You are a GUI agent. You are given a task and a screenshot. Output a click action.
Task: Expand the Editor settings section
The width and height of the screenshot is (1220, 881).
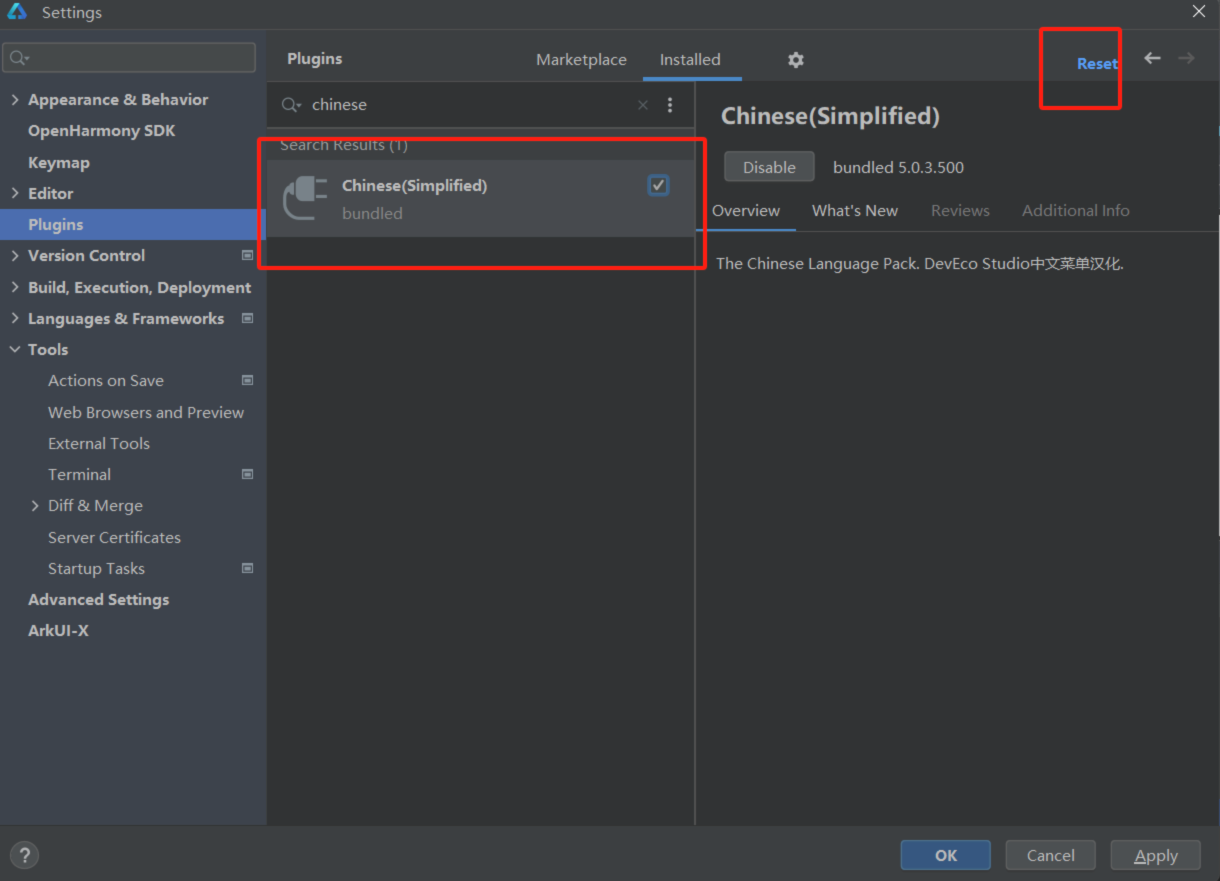point(15,194)
